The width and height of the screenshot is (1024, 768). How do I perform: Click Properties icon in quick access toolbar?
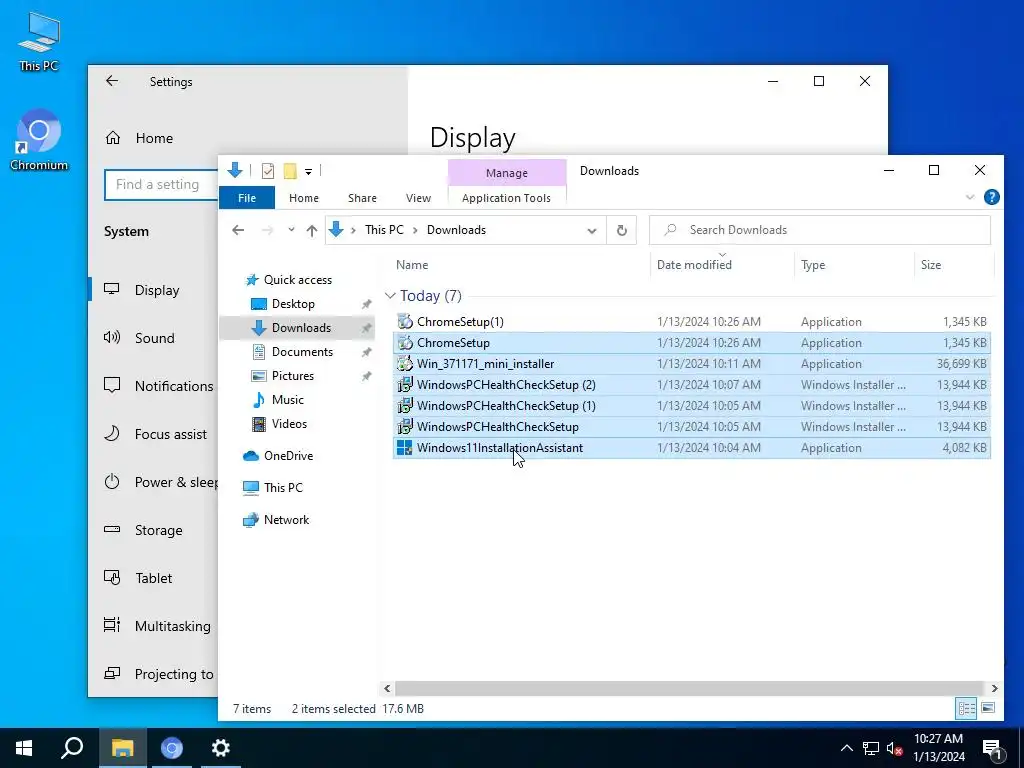pyautogui.click(x=268, y=171)
